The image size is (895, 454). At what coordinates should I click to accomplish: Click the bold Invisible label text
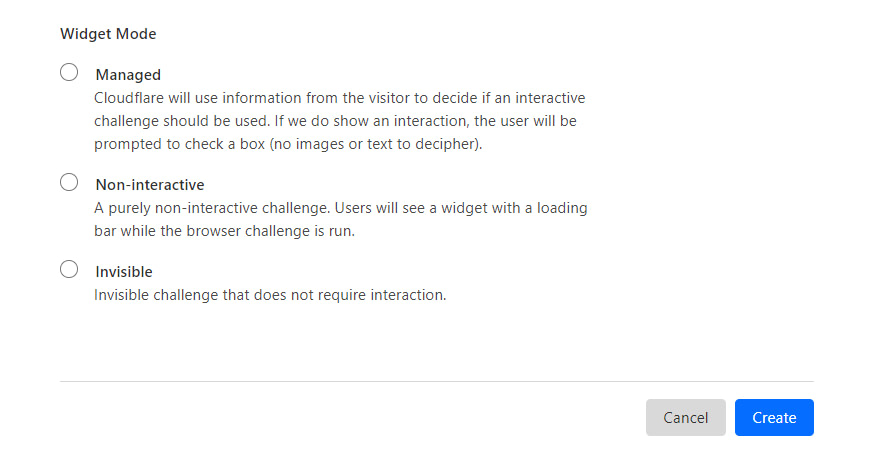pyautogui.click(x=124, y=272)
